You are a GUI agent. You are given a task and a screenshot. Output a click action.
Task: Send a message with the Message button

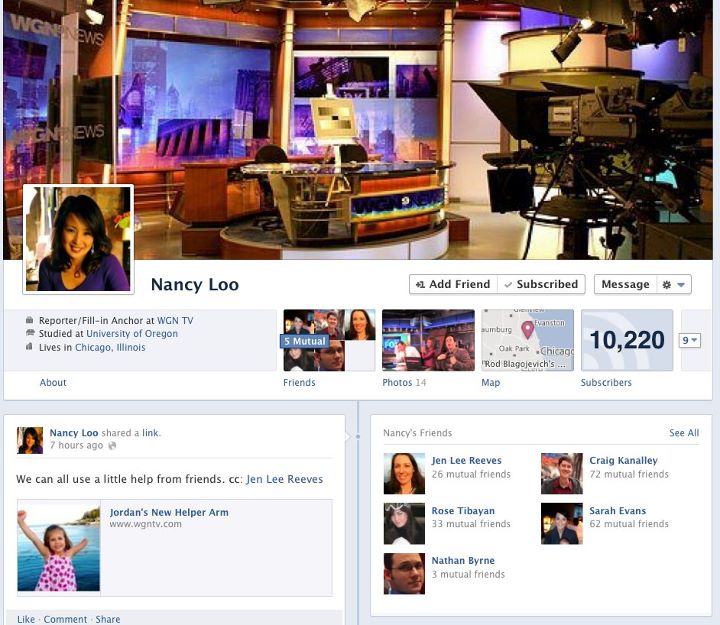coord(625,285)
